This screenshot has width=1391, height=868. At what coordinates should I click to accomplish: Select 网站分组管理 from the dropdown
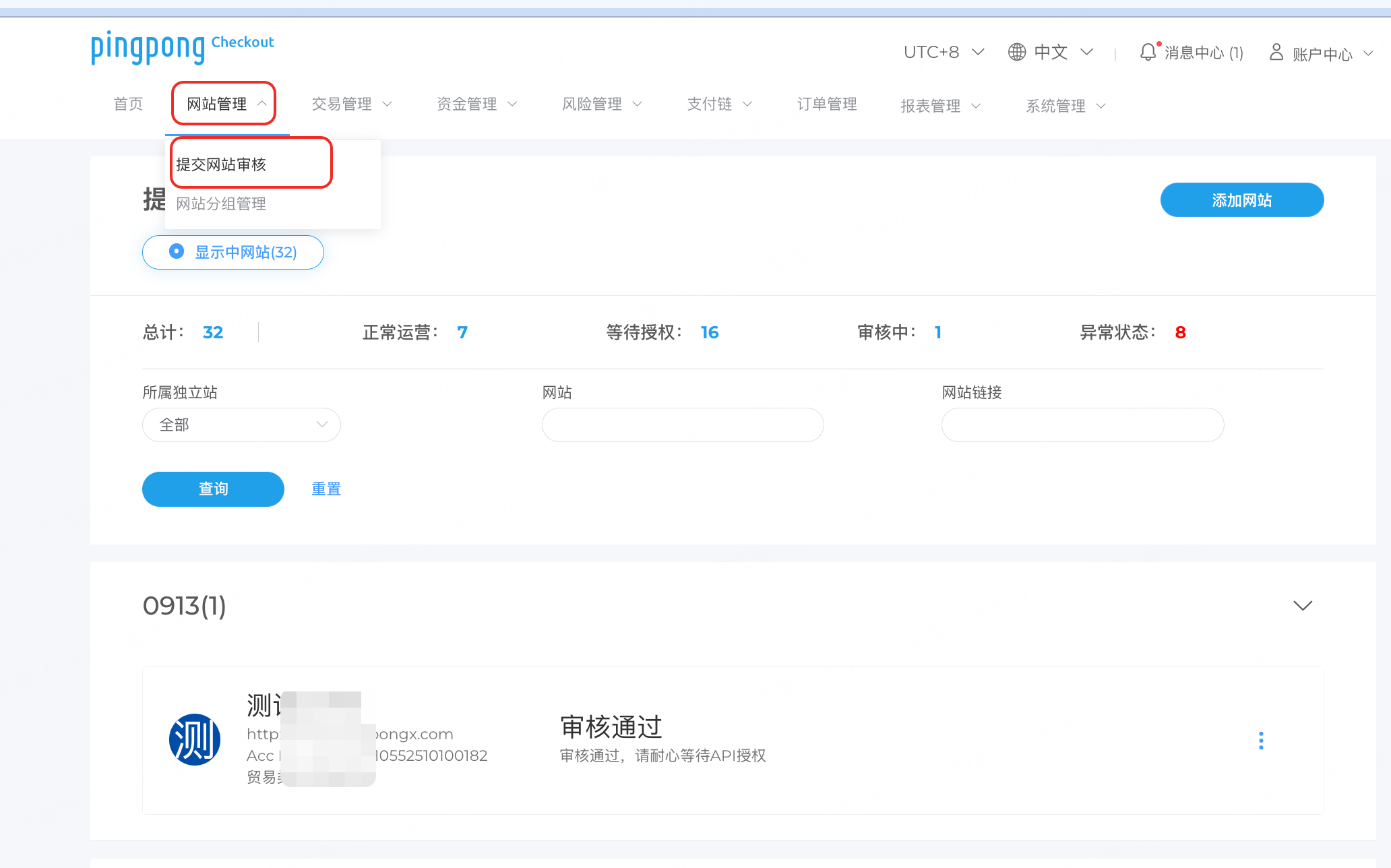point(221,204)
